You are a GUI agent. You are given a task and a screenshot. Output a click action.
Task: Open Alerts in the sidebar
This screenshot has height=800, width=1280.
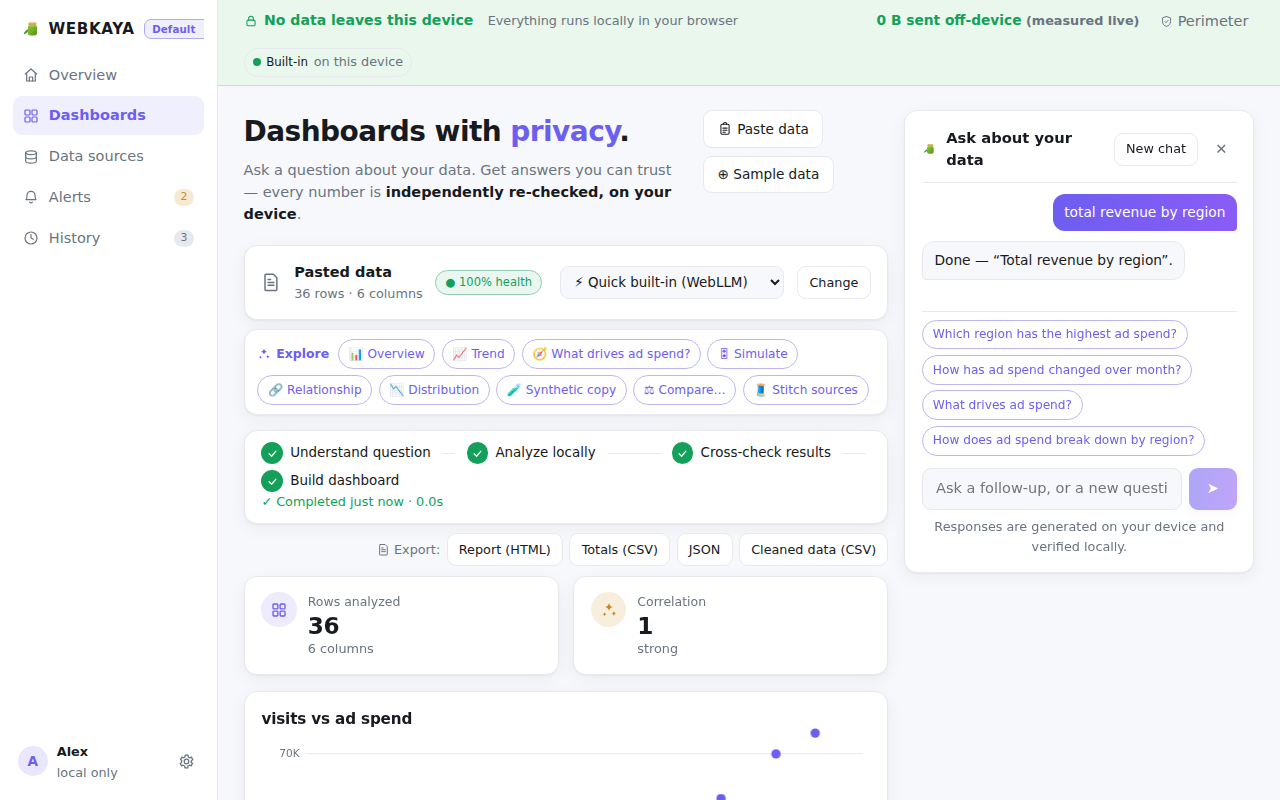[x=108, y=198]
